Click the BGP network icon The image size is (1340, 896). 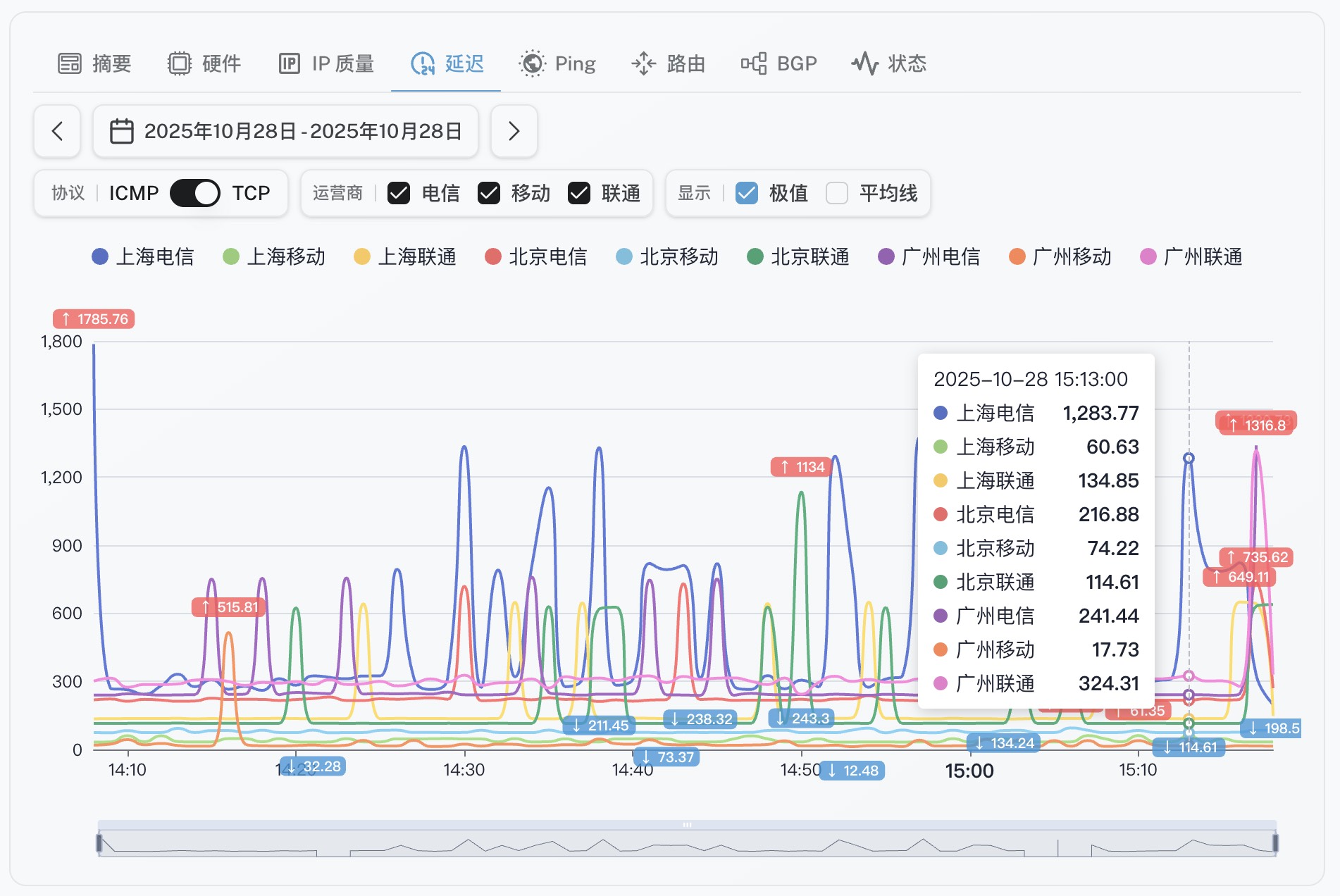click(x=753, y=63)
